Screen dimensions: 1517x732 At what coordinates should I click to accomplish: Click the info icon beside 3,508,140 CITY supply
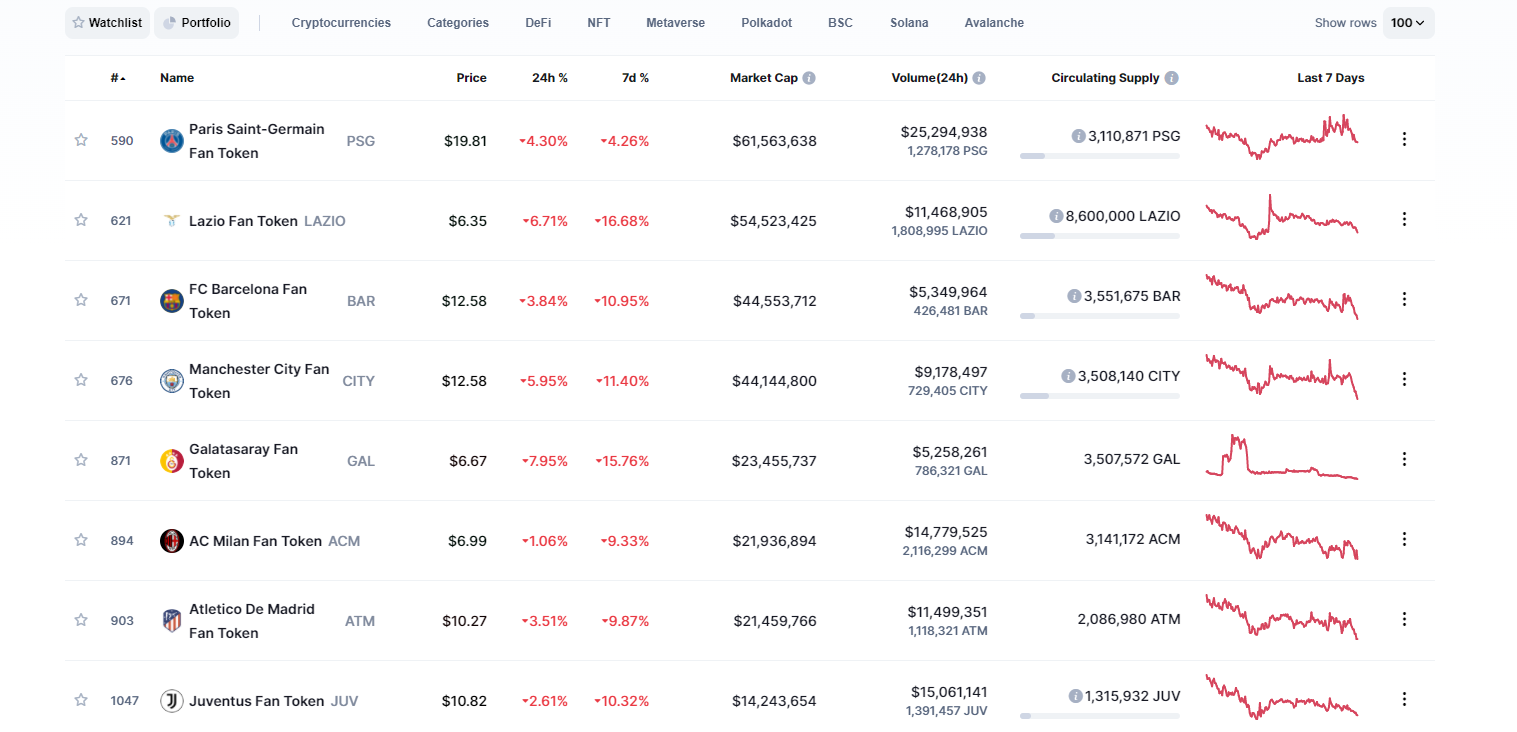click(1069, 376)
